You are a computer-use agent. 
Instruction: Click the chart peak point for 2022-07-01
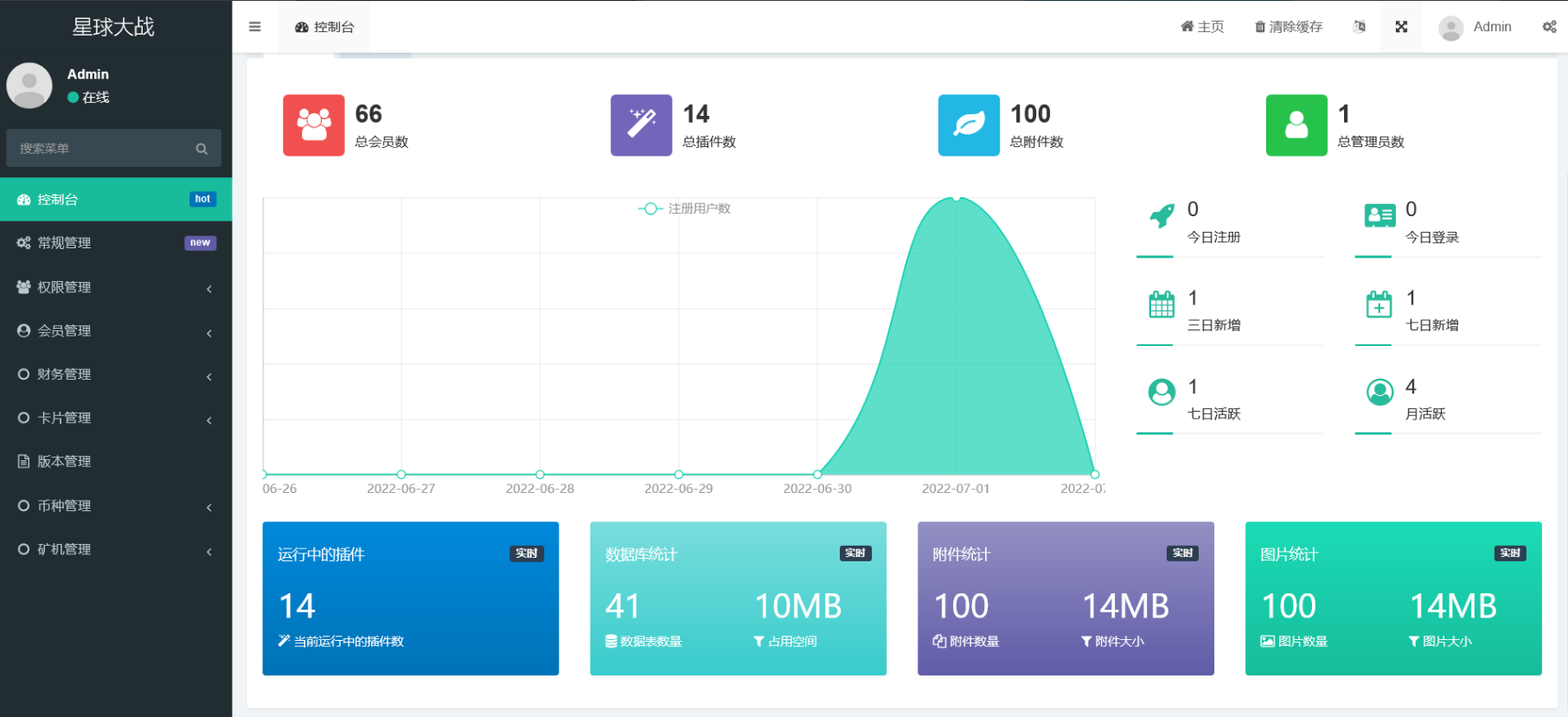956,198
